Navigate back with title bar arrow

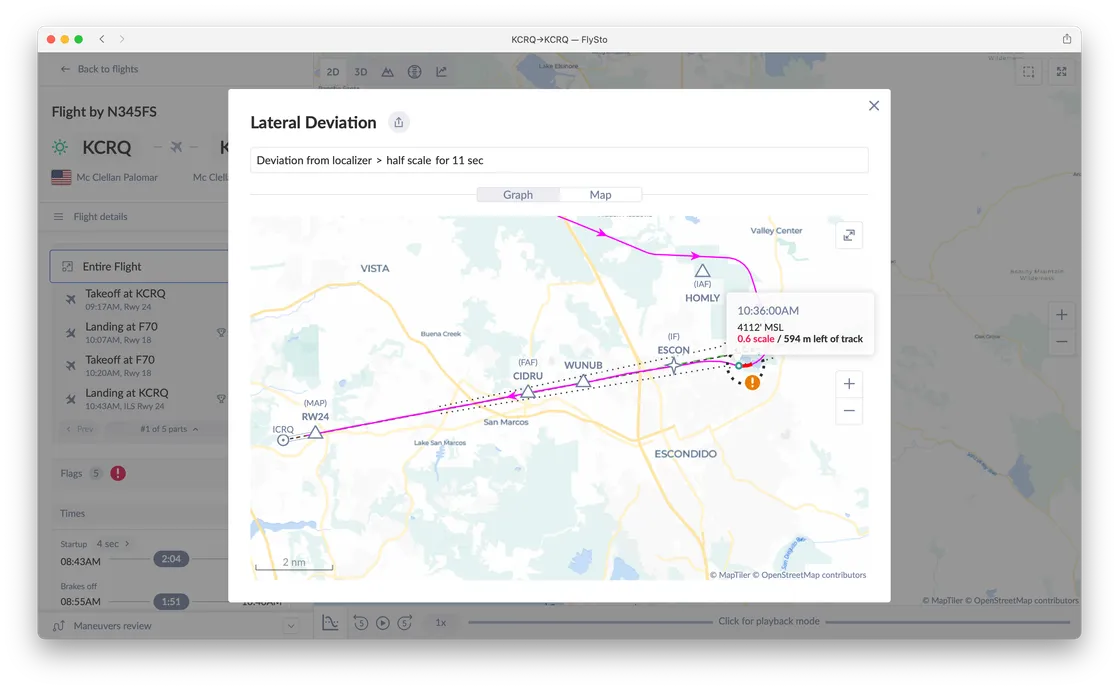coord(102,39)
